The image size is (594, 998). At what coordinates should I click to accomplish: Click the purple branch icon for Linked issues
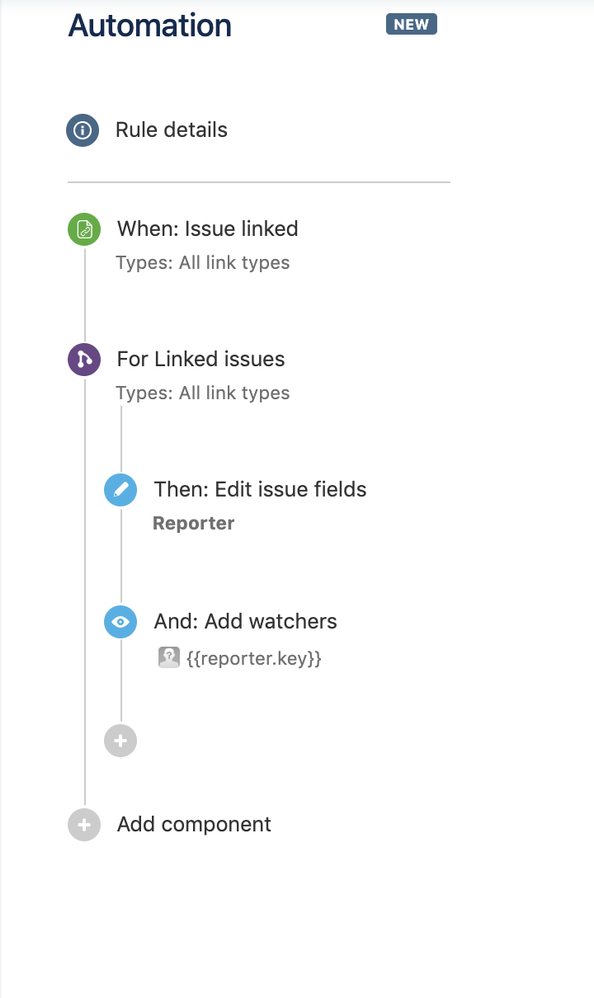pyautogui.click(x=83, y=359)
